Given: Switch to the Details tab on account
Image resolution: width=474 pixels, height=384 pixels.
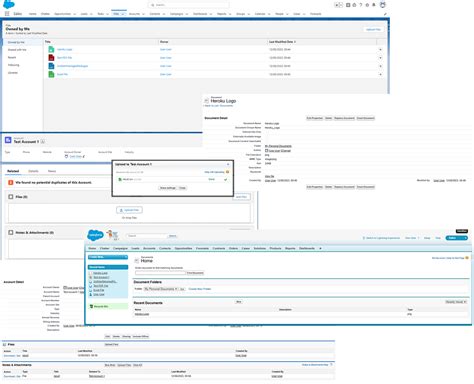Looking at the screenshot, I should click(33, 171).
